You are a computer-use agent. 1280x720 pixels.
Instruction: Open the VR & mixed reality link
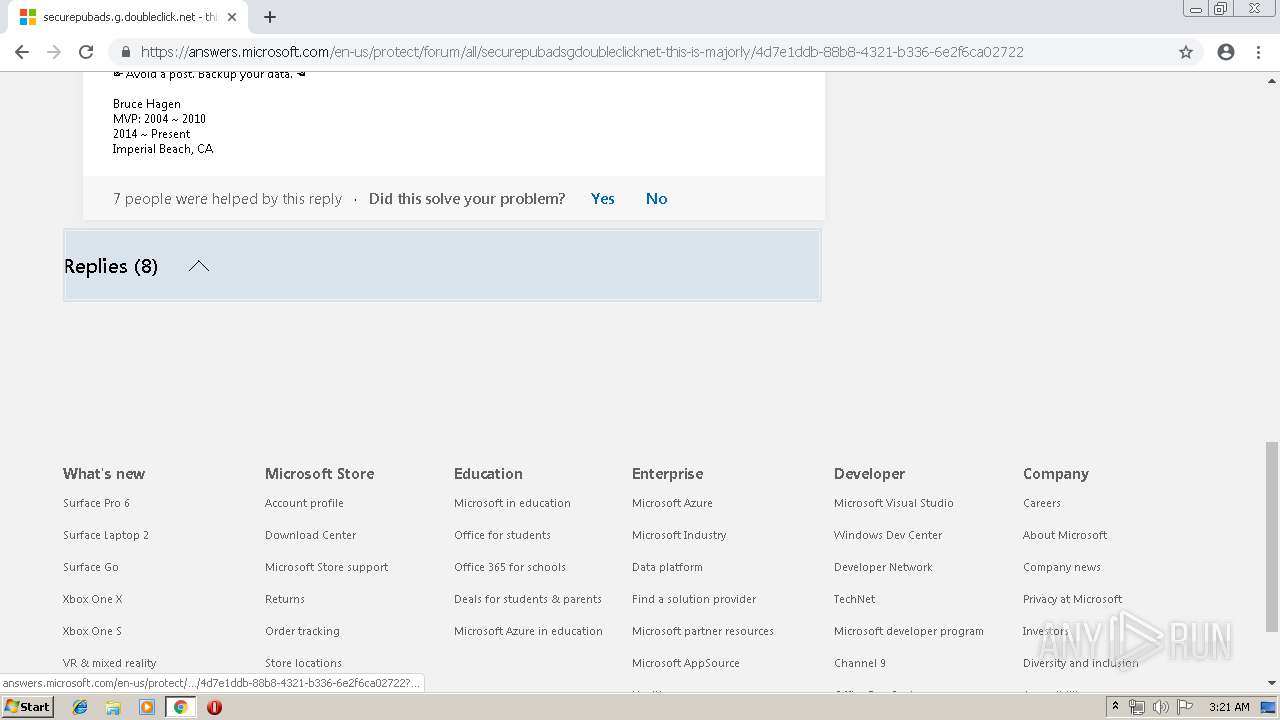point(110,663)
